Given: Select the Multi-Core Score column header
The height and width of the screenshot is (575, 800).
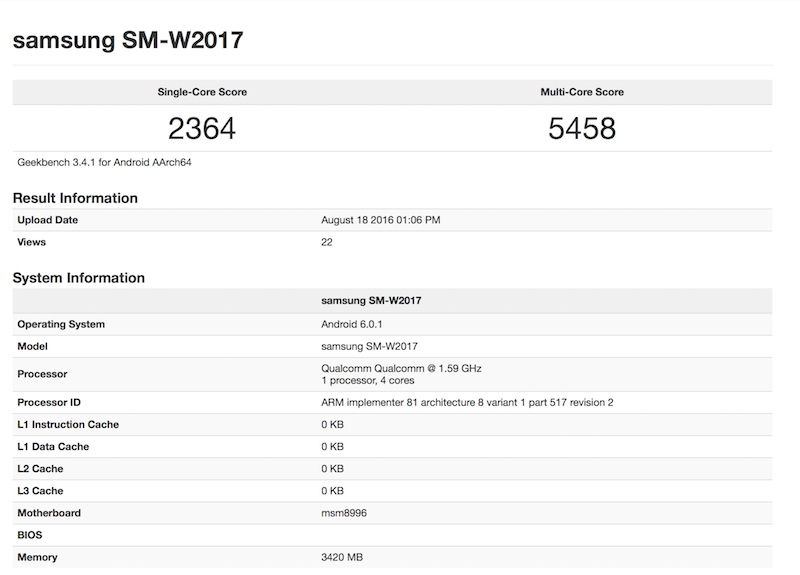Looking at the screenshot, I should 582,92.
